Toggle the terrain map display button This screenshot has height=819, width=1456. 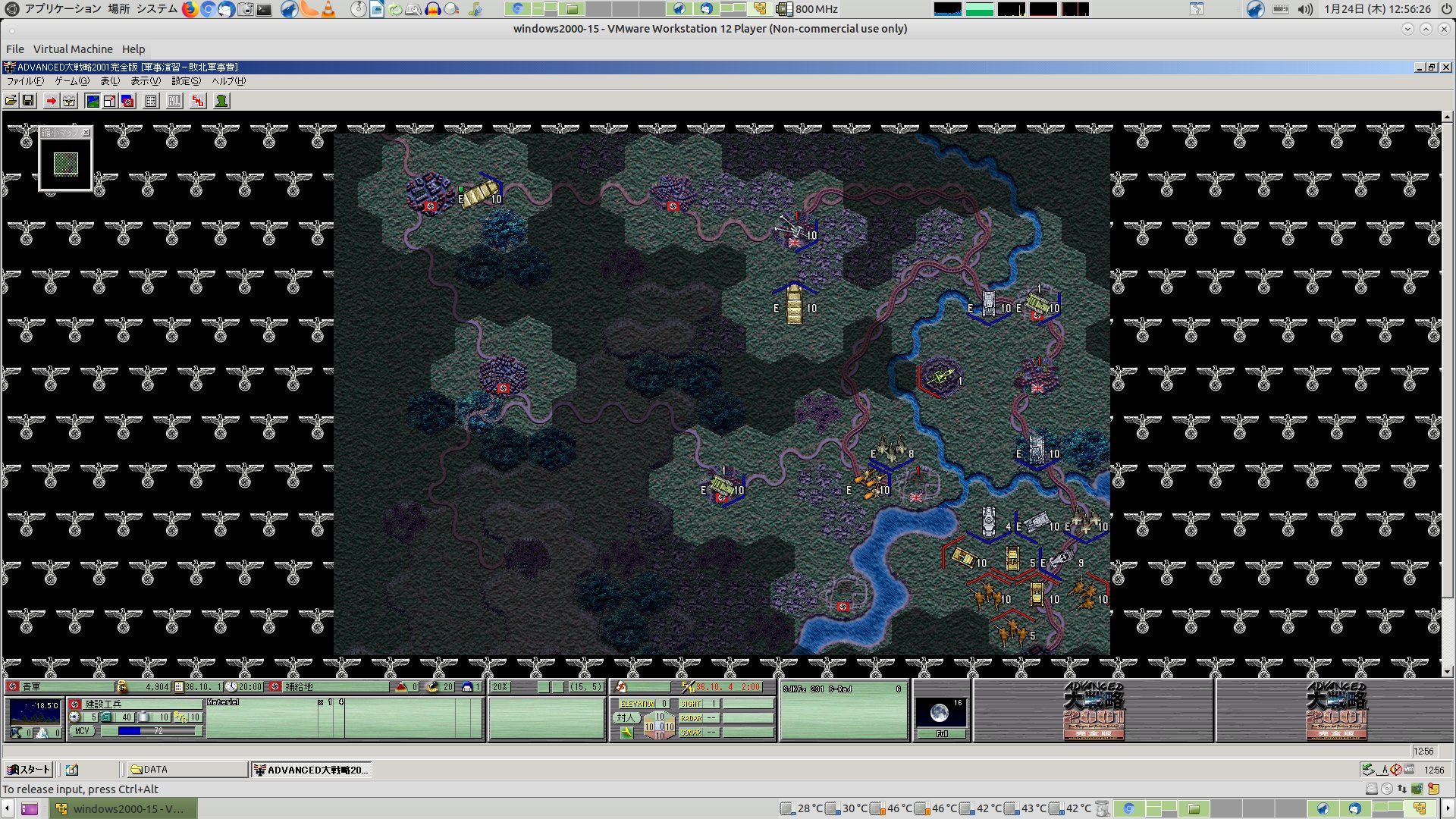click(93, 101)
